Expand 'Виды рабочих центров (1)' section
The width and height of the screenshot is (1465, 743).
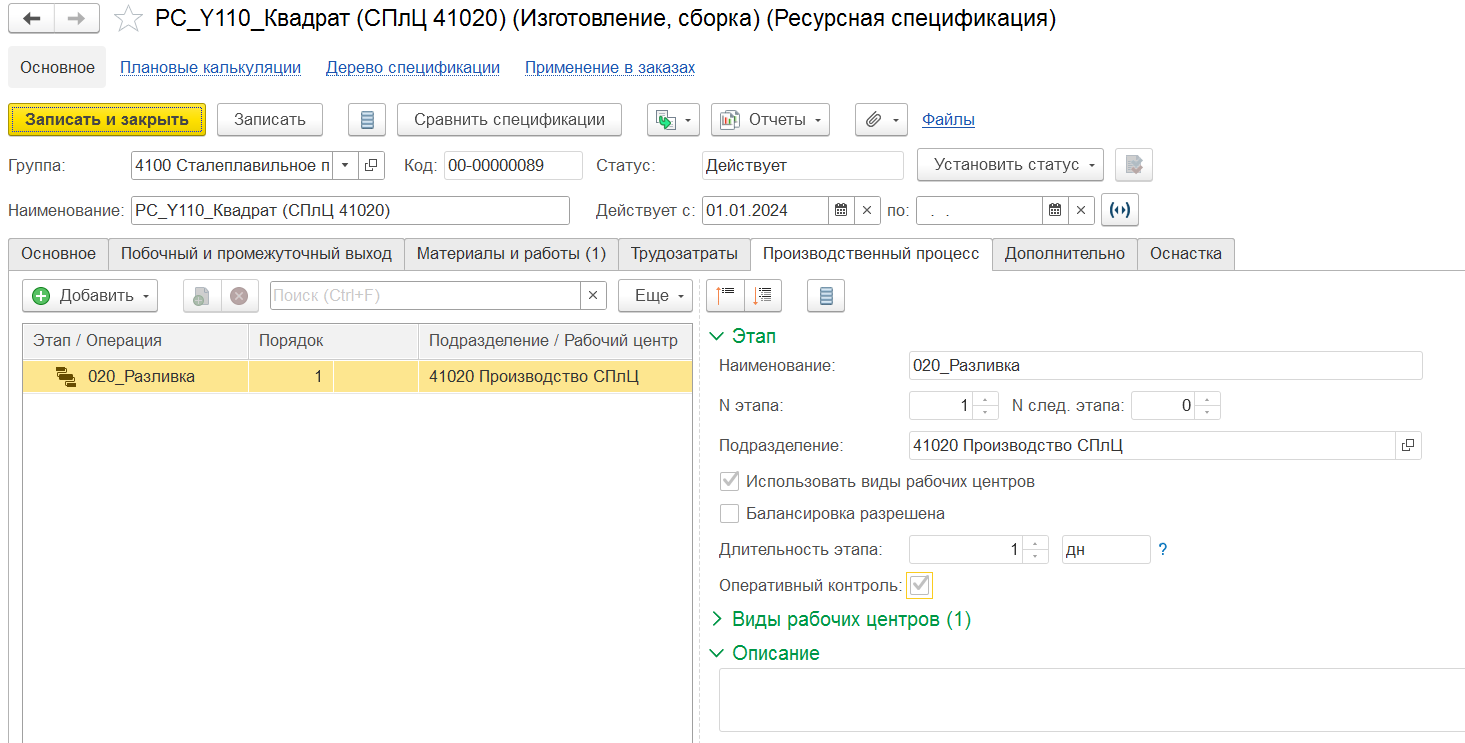(x=716, y=619)
